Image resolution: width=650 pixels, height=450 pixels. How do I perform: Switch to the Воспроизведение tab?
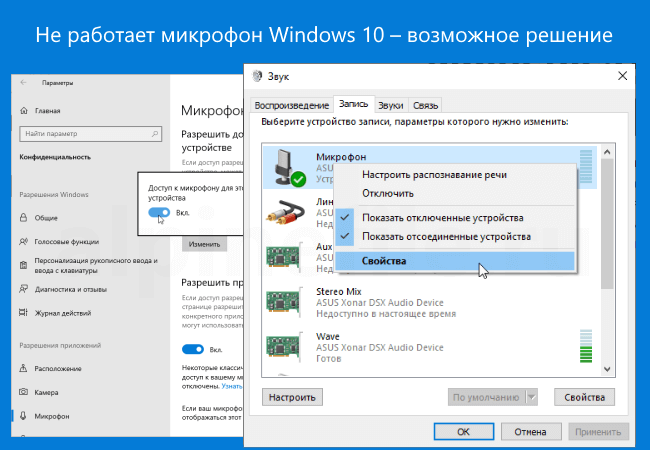click(291, 106)
